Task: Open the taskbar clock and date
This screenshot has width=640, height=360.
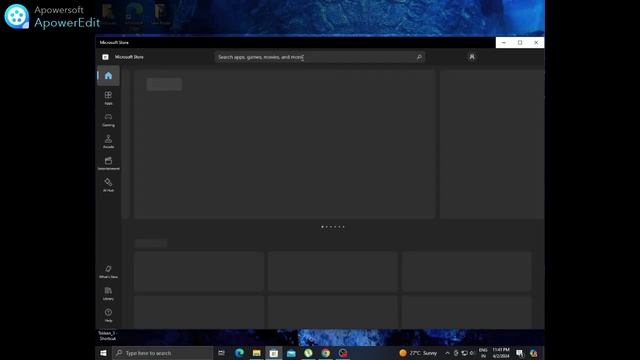Action: tap(501, 353)
